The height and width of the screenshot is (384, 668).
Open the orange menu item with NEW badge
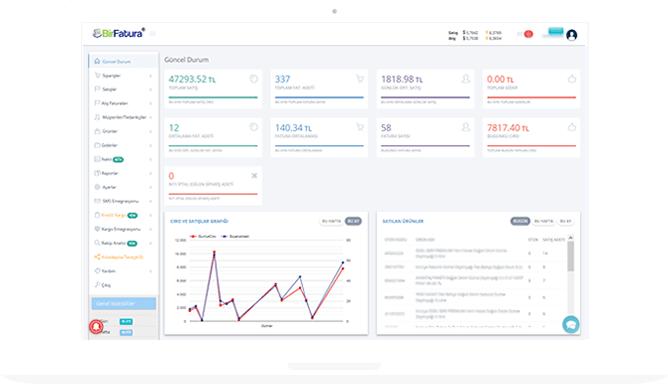pos(123,215)
